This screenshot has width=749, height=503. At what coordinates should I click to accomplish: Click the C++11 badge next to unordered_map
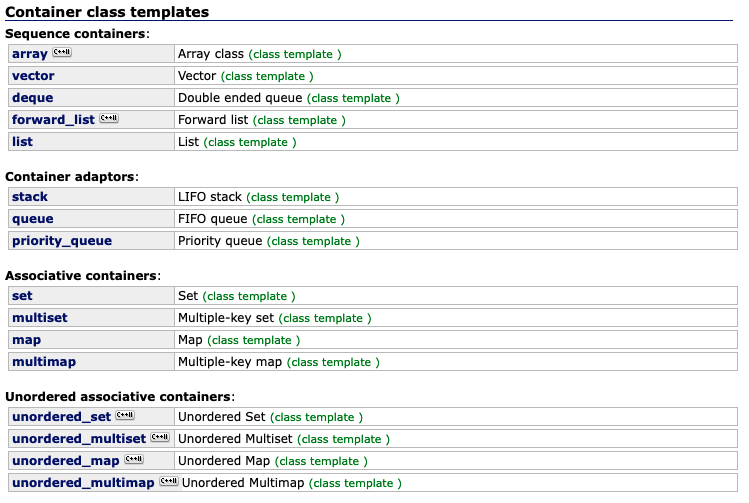(134, 459)
